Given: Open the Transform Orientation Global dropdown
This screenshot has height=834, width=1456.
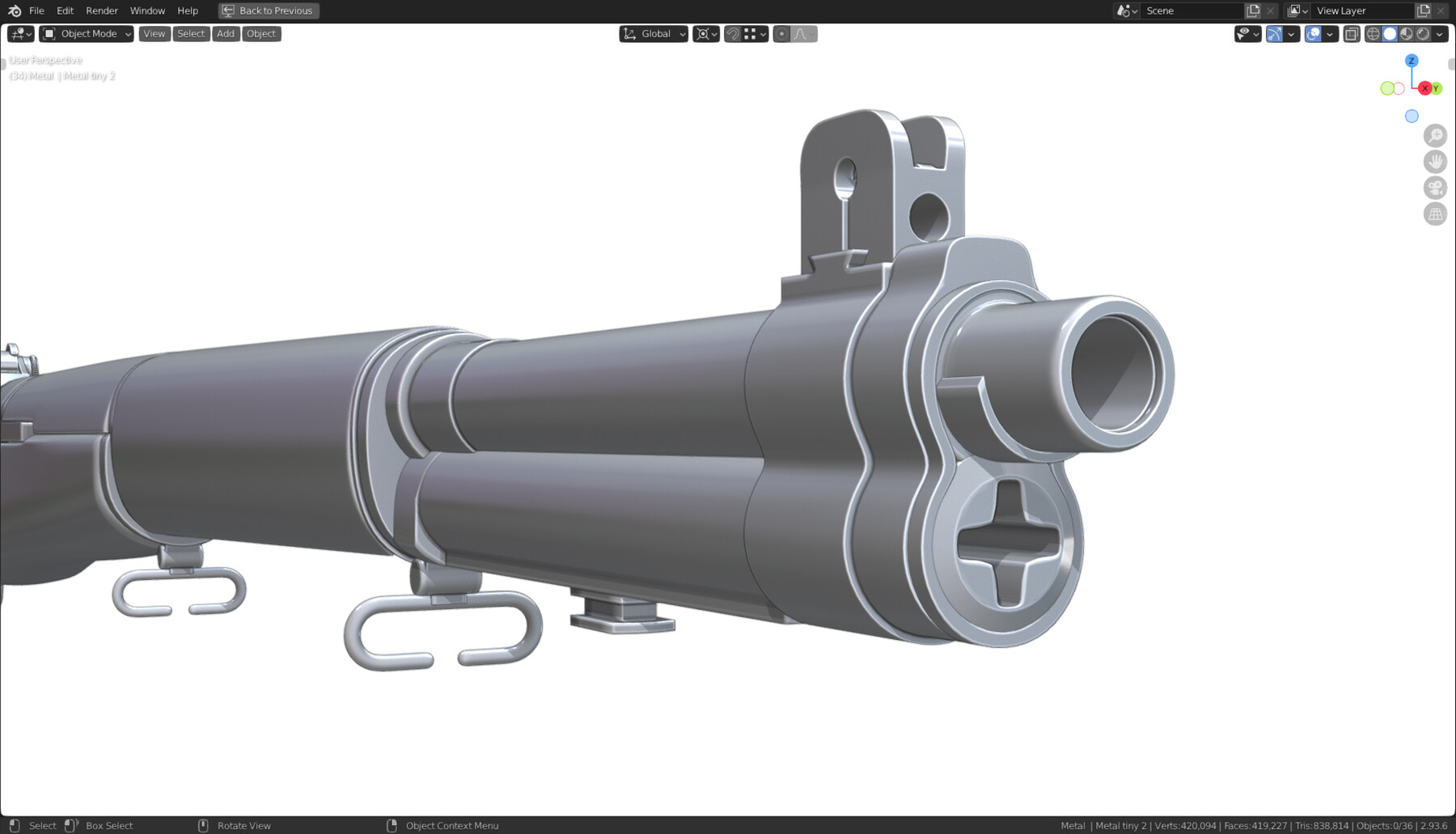Looking at the screenshot, I should point(654,33).
